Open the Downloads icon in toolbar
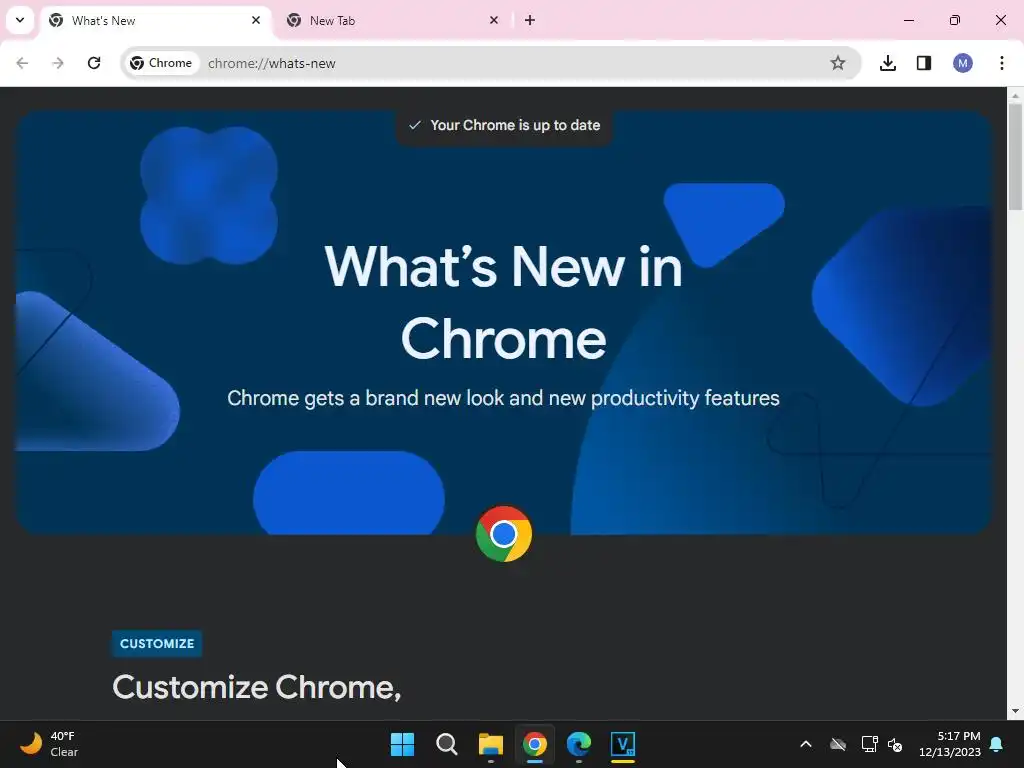The image size is (1024, 768). point(888,63)
